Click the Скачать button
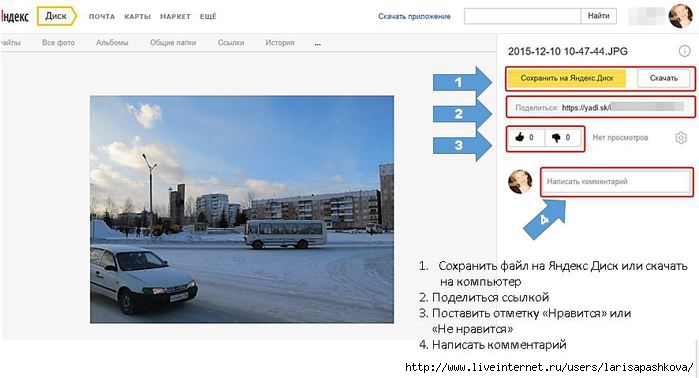This screenshot has width=699, height=378. pyautogui.click(x=663, y=78)
